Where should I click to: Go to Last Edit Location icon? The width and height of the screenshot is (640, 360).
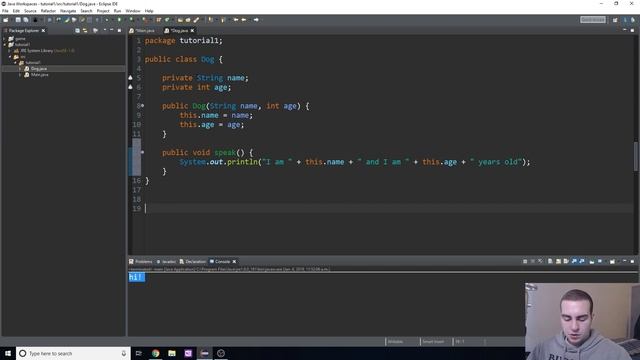click(236, 20)
